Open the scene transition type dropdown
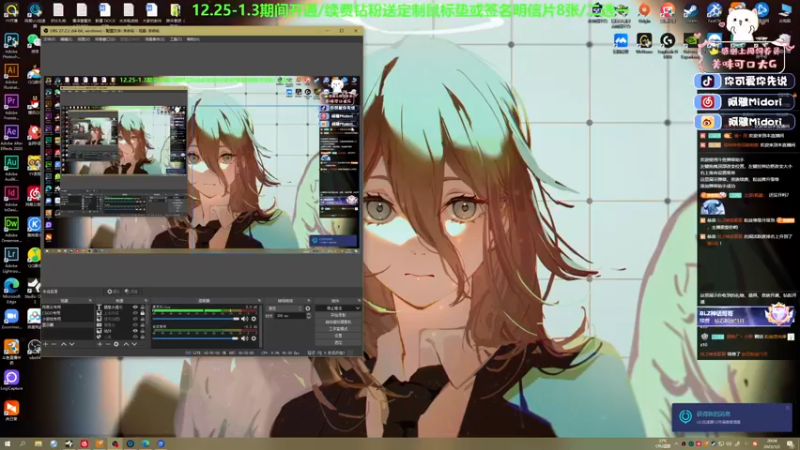 (284, 308)
